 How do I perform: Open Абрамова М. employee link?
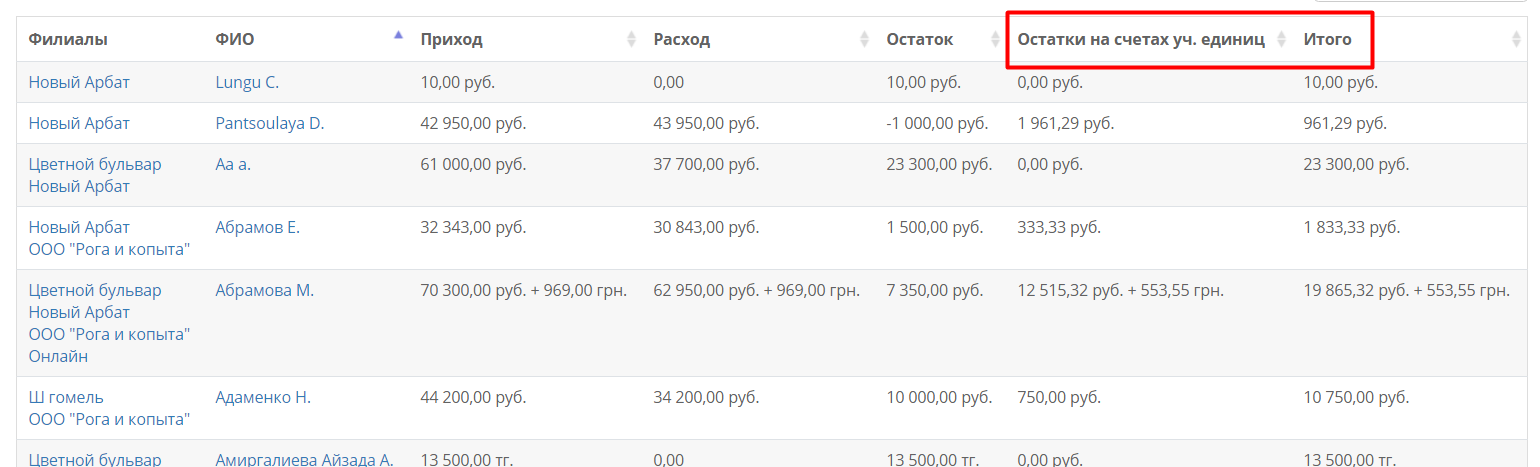[265, 290]
